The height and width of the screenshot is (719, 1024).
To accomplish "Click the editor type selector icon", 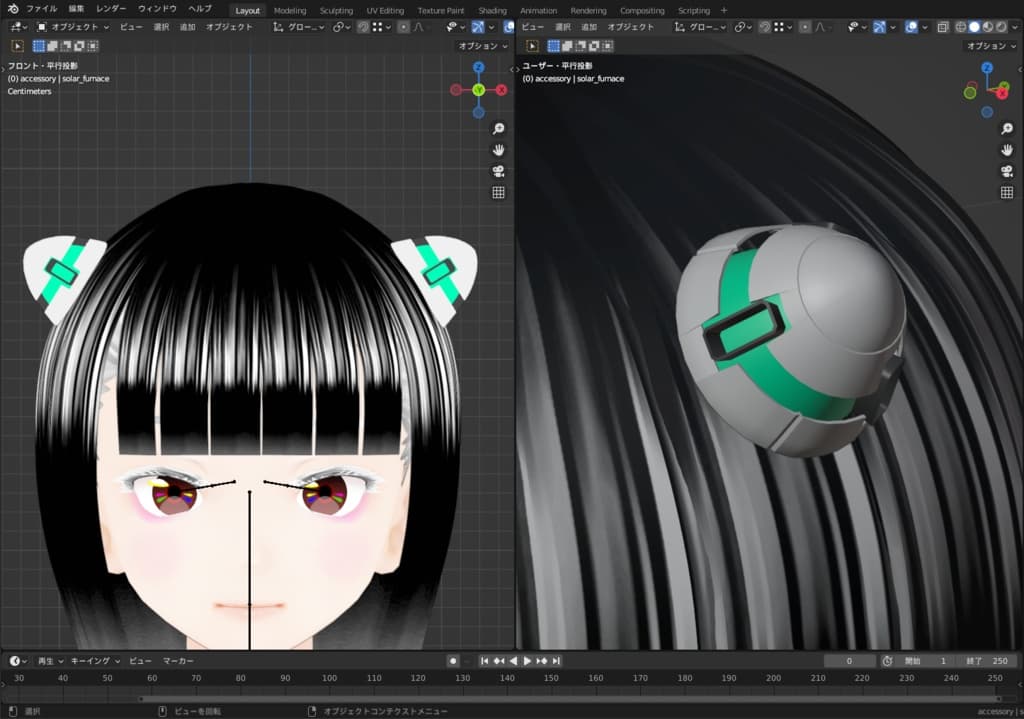I will (x=18, y=28).
